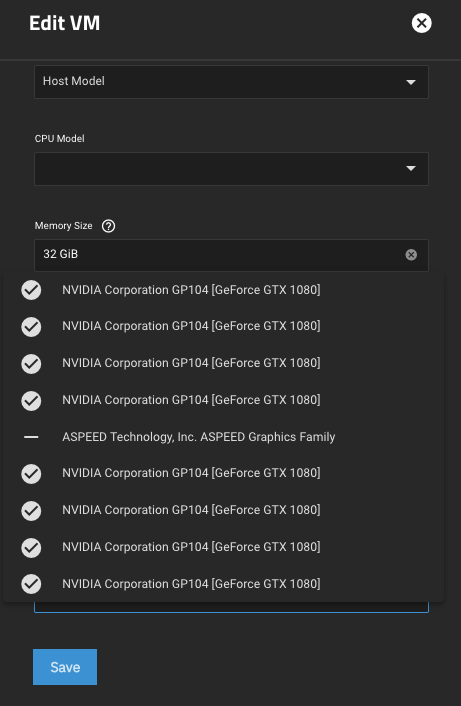Close the Edit VM panel
Image resolution: width=461 pixels, height=706 pixels.
(x=421, y=23)
